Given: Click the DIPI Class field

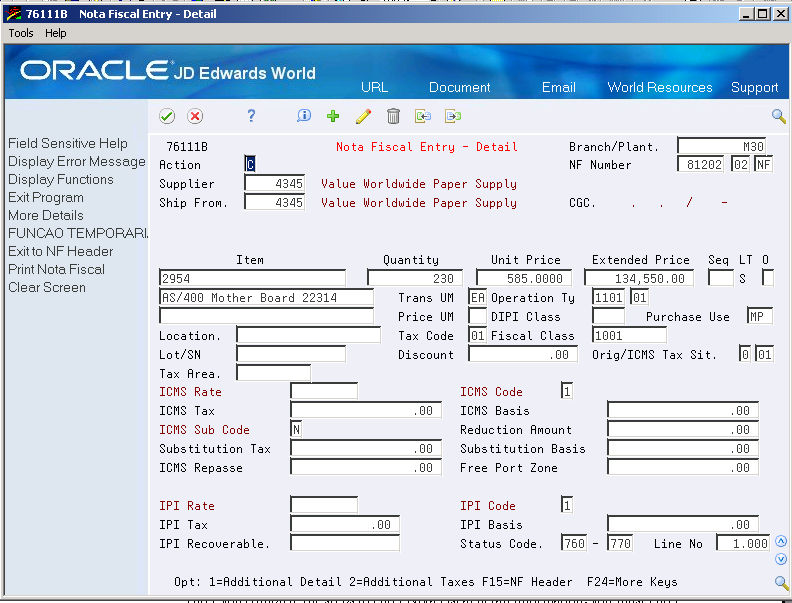Looking at the screenshot, I should [x=608, y=317].
